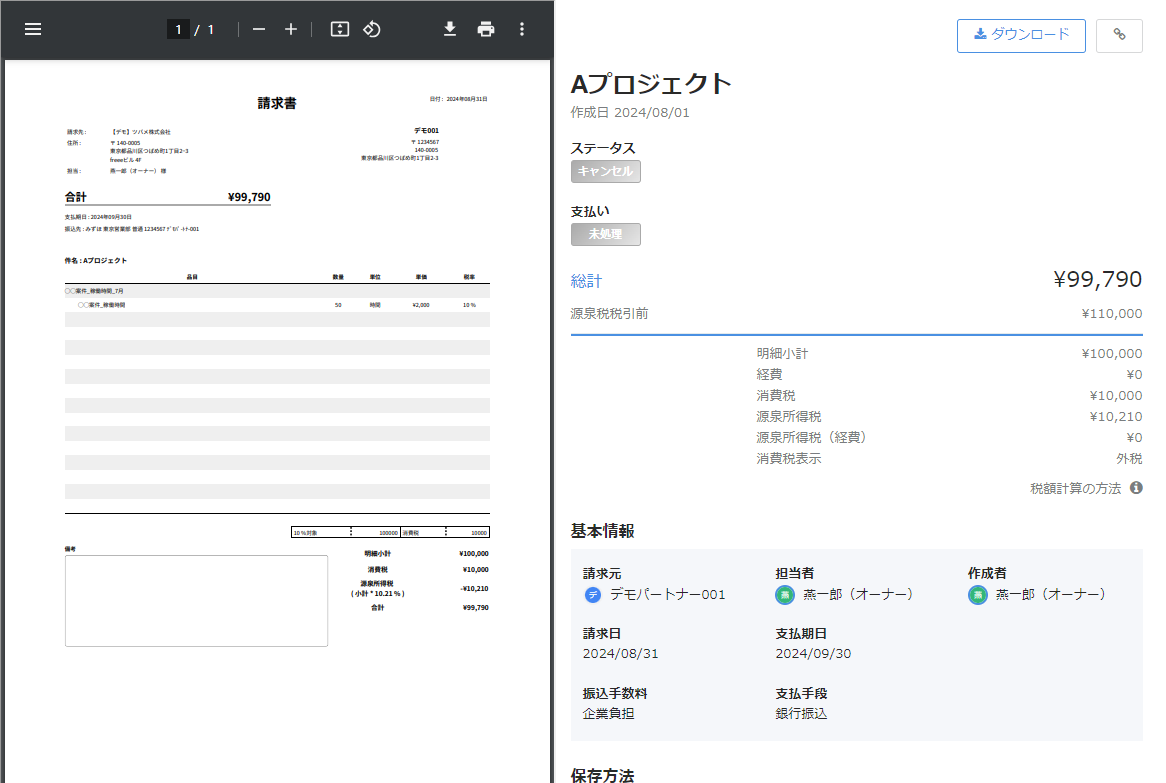The width and height of the screenshot is (1166, 783).
Task: Zoom in the PDF preview
Action: click(x=291, y=29)
